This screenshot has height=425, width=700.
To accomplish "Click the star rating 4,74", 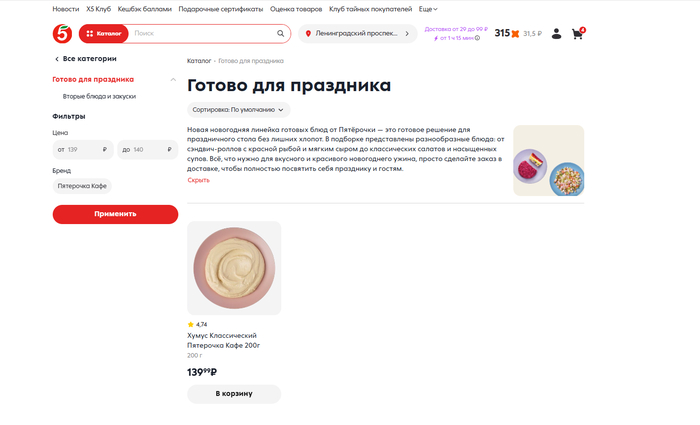I will click(197, 324).
